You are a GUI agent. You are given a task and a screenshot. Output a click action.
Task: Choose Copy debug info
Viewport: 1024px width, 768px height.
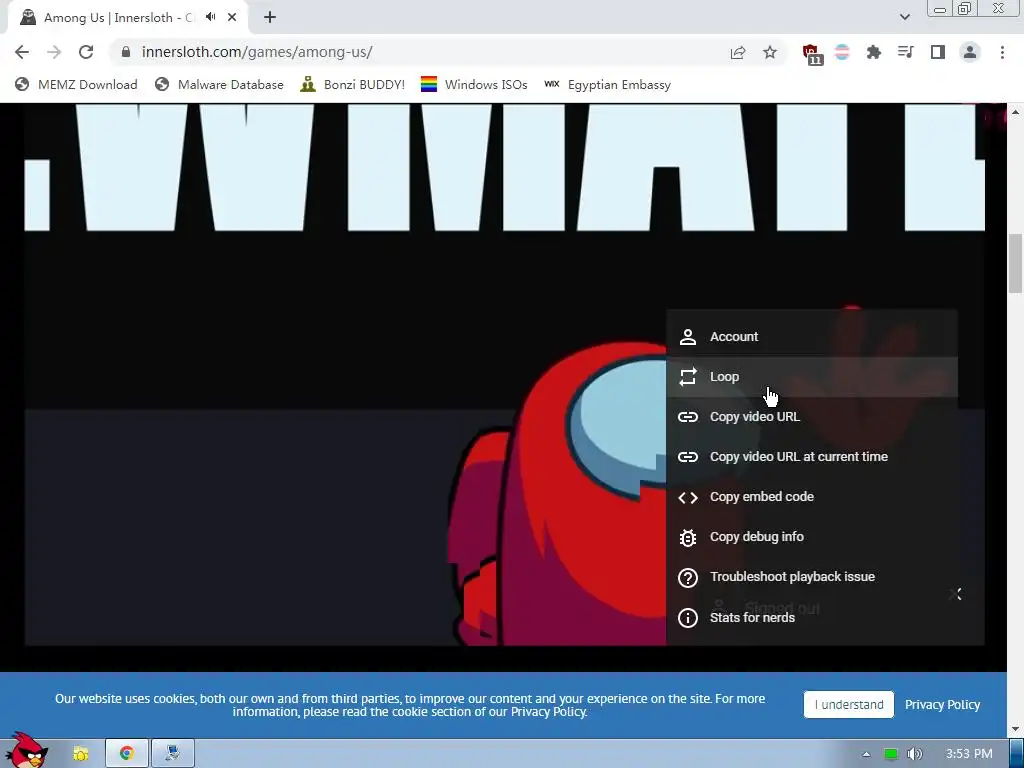[812, 537]
